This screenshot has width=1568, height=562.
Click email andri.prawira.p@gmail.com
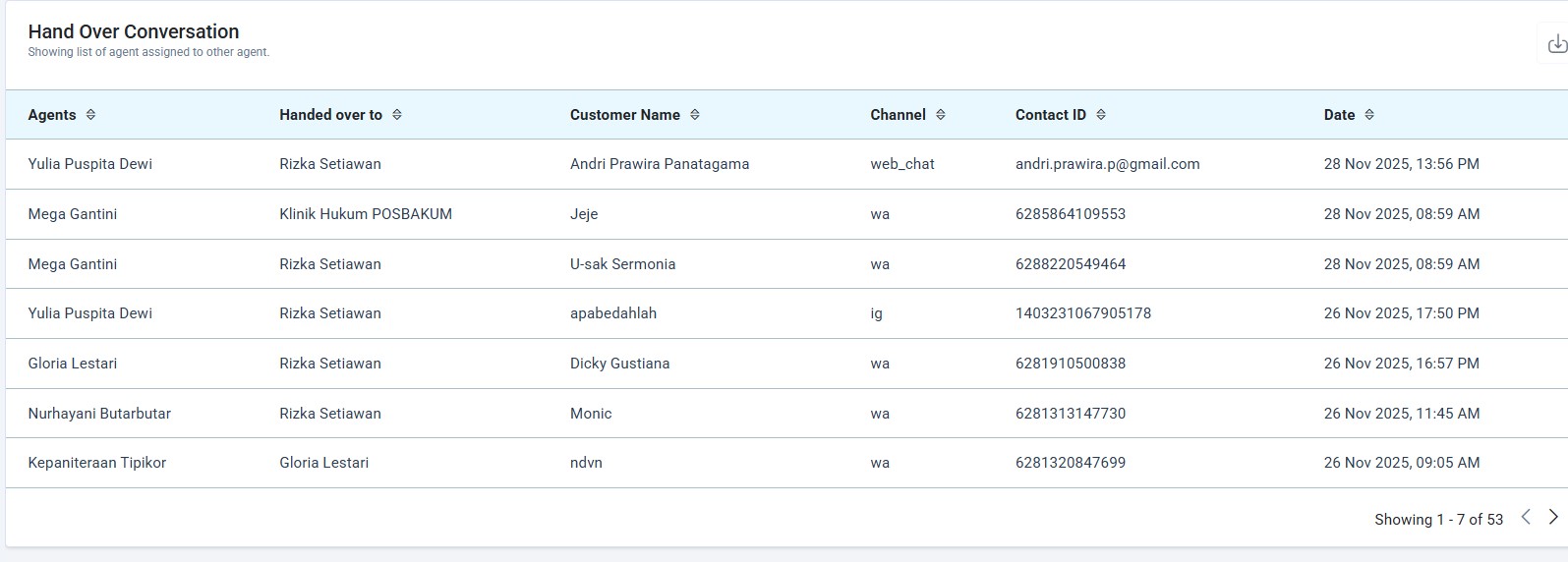coord(1107,164)
